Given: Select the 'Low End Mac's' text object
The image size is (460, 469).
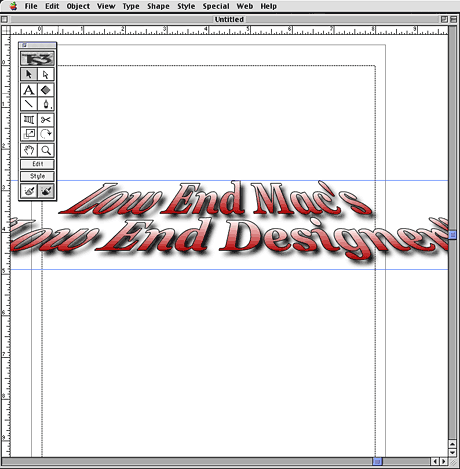Looking at the screenshot, I should pyautogui.click(x=216, y=199).
